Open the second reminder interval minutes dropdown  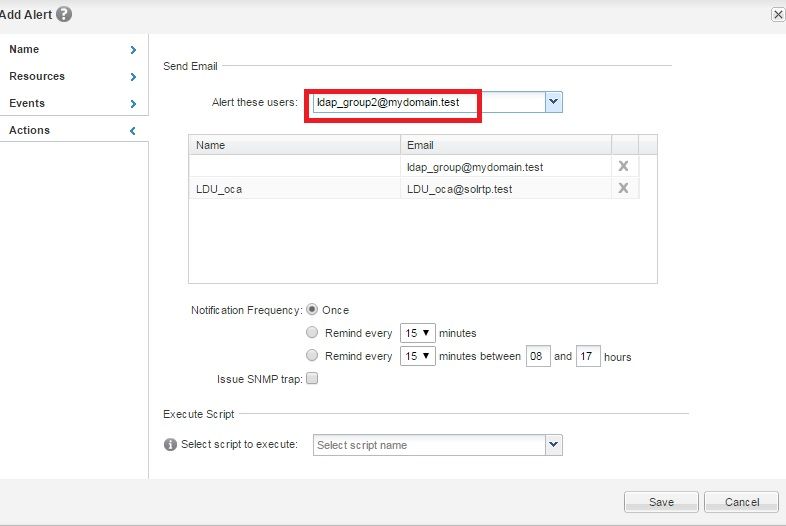(418, 356)
